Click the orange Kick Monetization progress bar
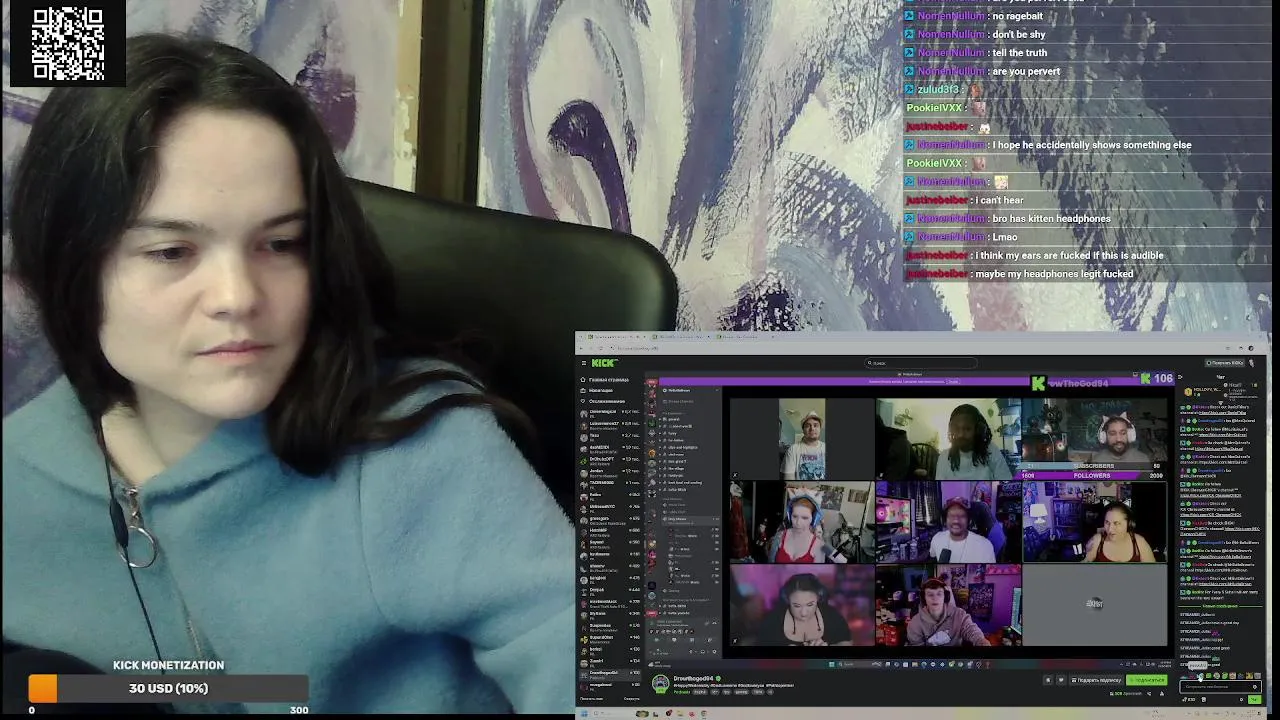The width and height of the screenshot is (1280, 720). click(43, 688)
